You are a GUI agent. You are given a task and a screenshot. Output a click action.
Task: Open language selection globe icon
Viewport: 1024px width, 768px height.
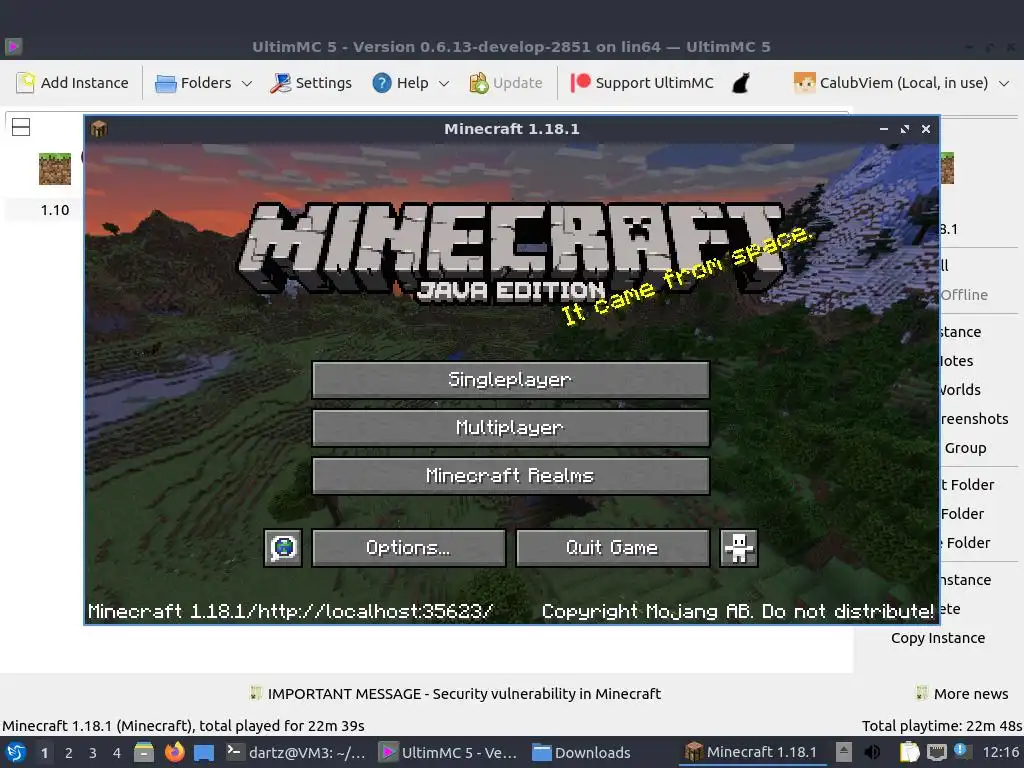283,547
